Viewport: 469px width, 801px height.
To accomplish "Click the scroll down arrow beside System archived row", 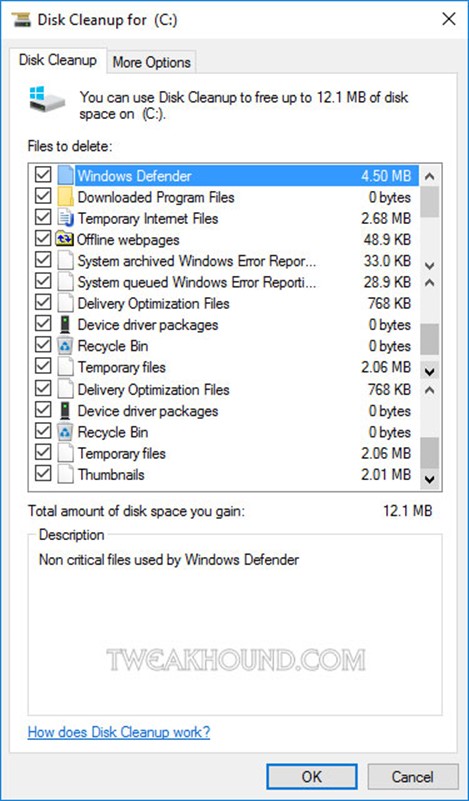I will coord(430,266).
